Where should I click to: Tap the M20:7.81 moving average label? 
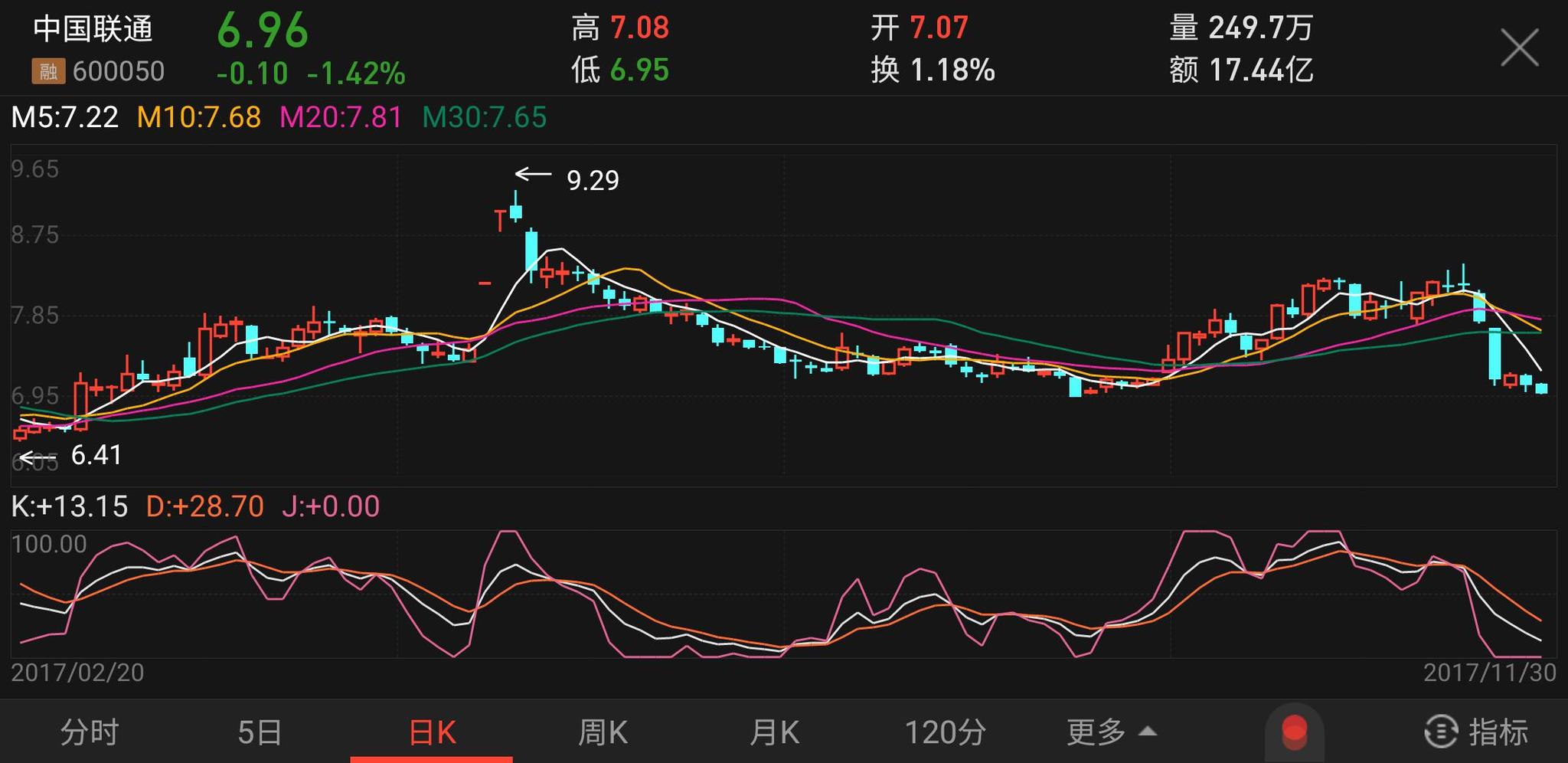[x=341, y=117]
